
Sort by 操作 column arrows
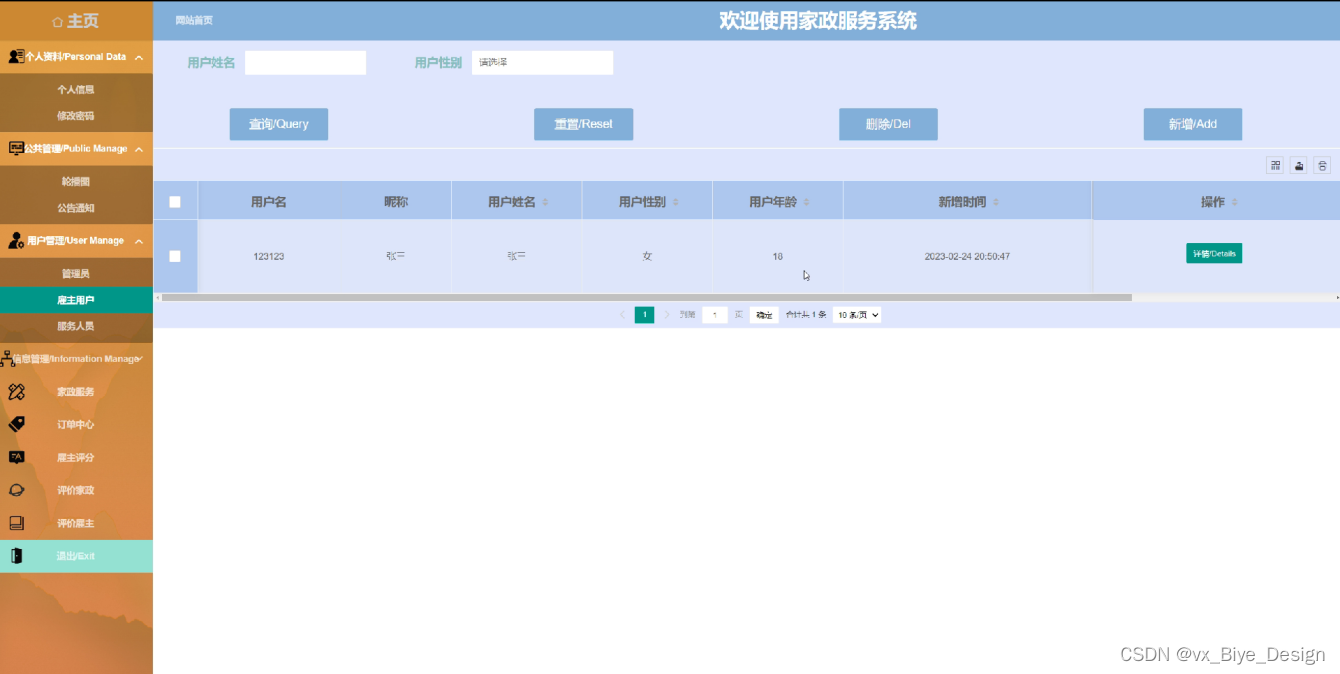pos(1234,202)
